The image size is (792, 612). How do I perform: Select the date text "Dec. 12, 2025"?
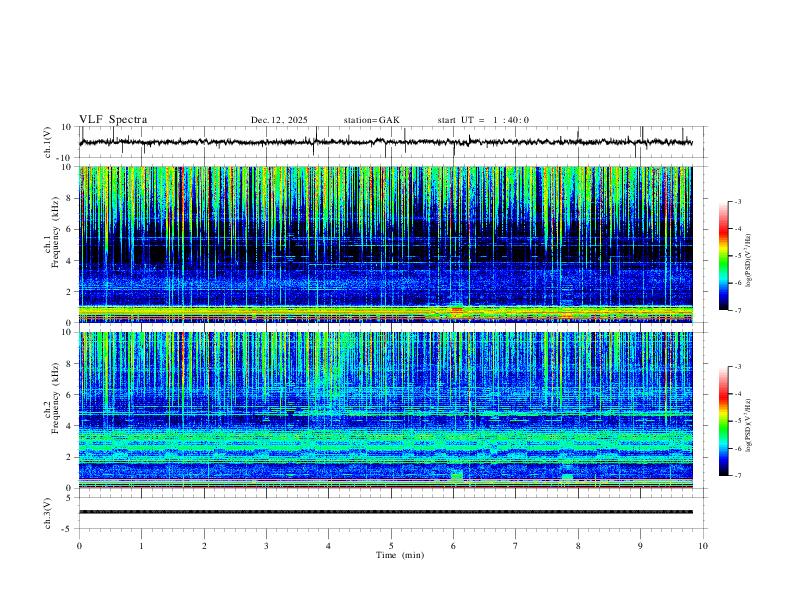[x=279, y=120]
